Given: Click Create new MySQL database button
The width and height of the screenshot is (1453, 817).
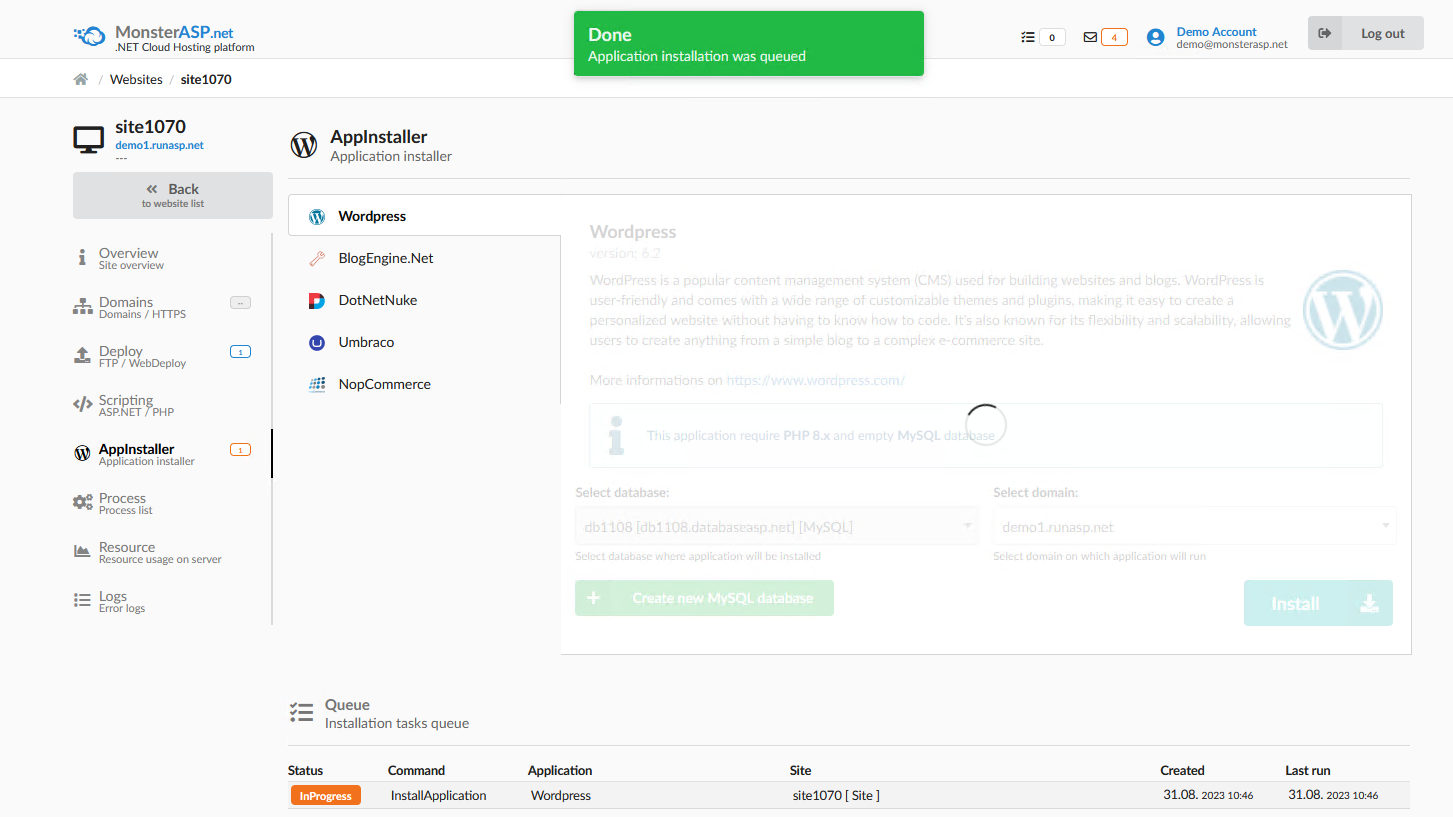Looking at the screenshot, I should (704, 598).
